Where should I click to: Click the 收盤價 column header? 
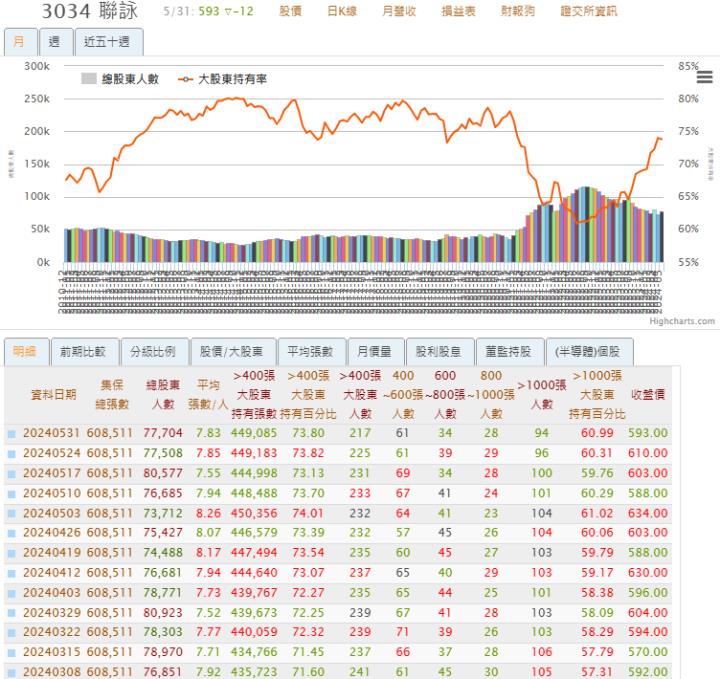[649, 394]
